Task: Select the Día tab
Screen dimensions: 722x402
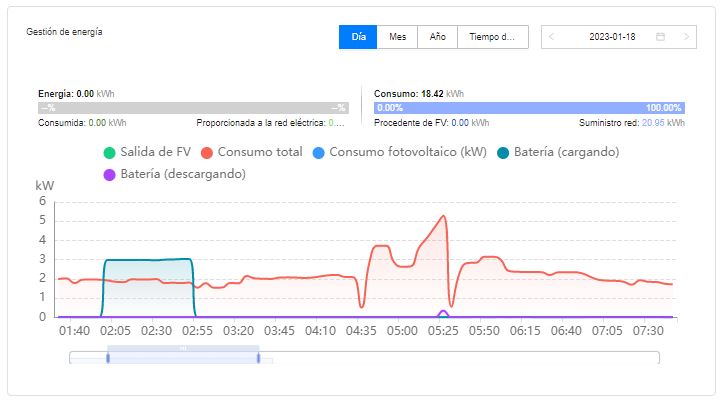Action: (x=358, y=37)
